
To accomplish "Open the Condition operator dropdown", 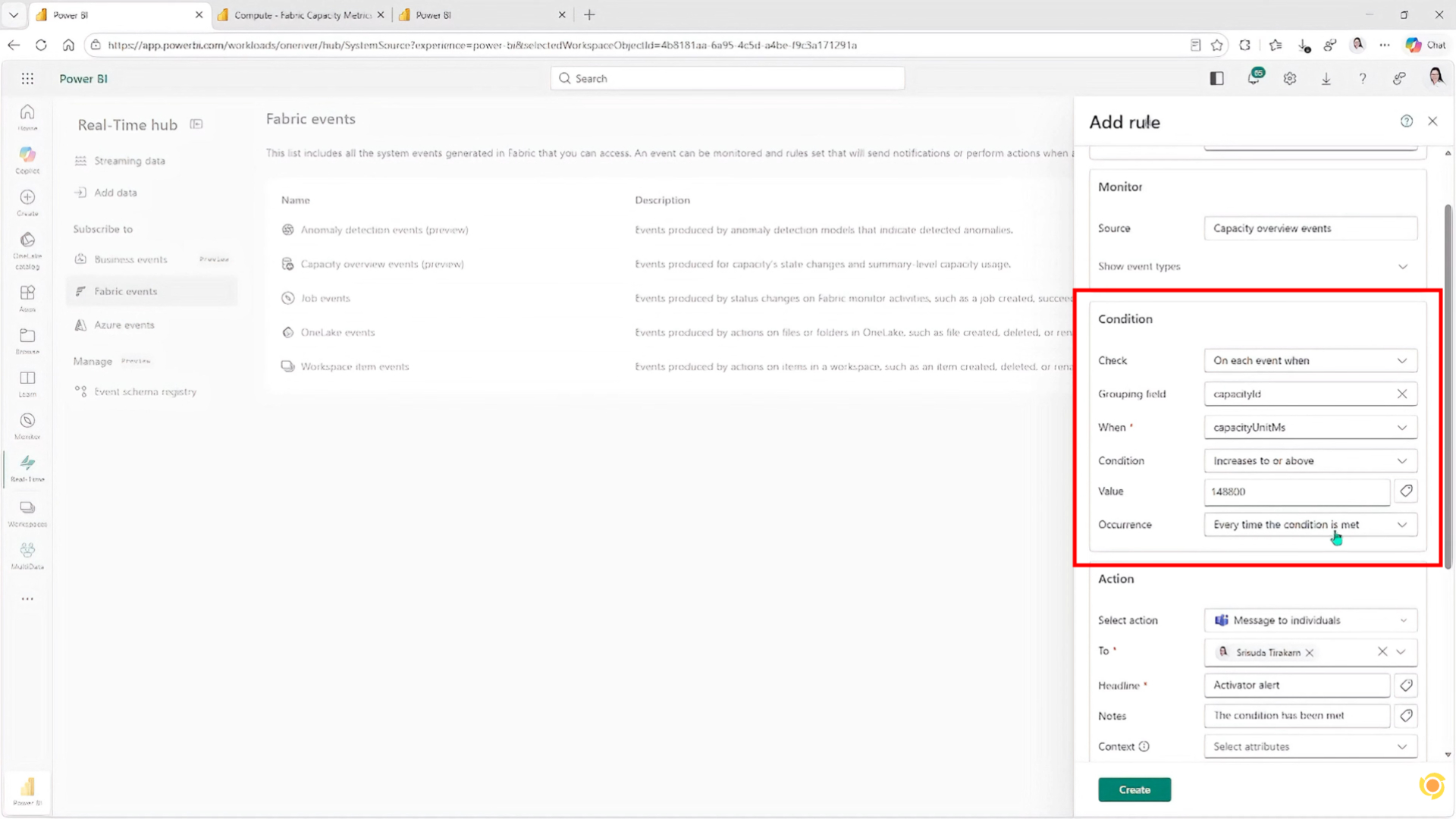I will coord(1310,461).
